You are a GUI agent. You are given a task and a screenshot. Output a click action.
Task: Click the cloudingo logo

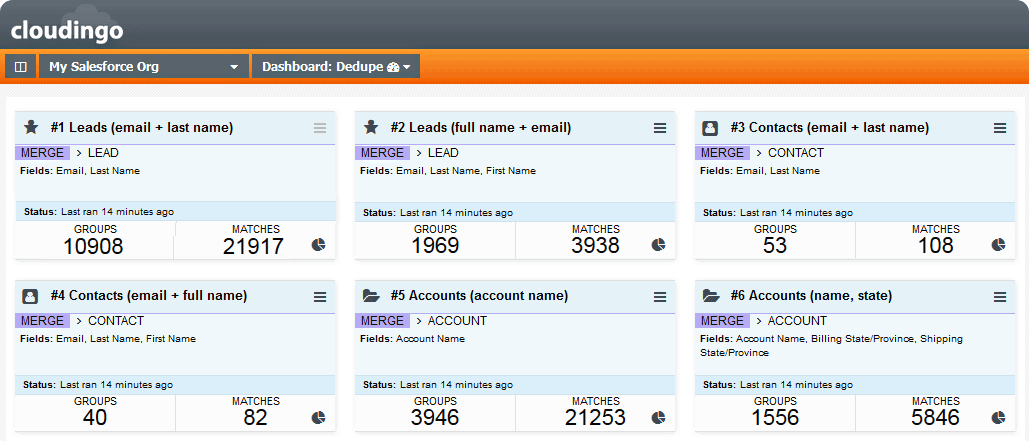pos(67,31)
